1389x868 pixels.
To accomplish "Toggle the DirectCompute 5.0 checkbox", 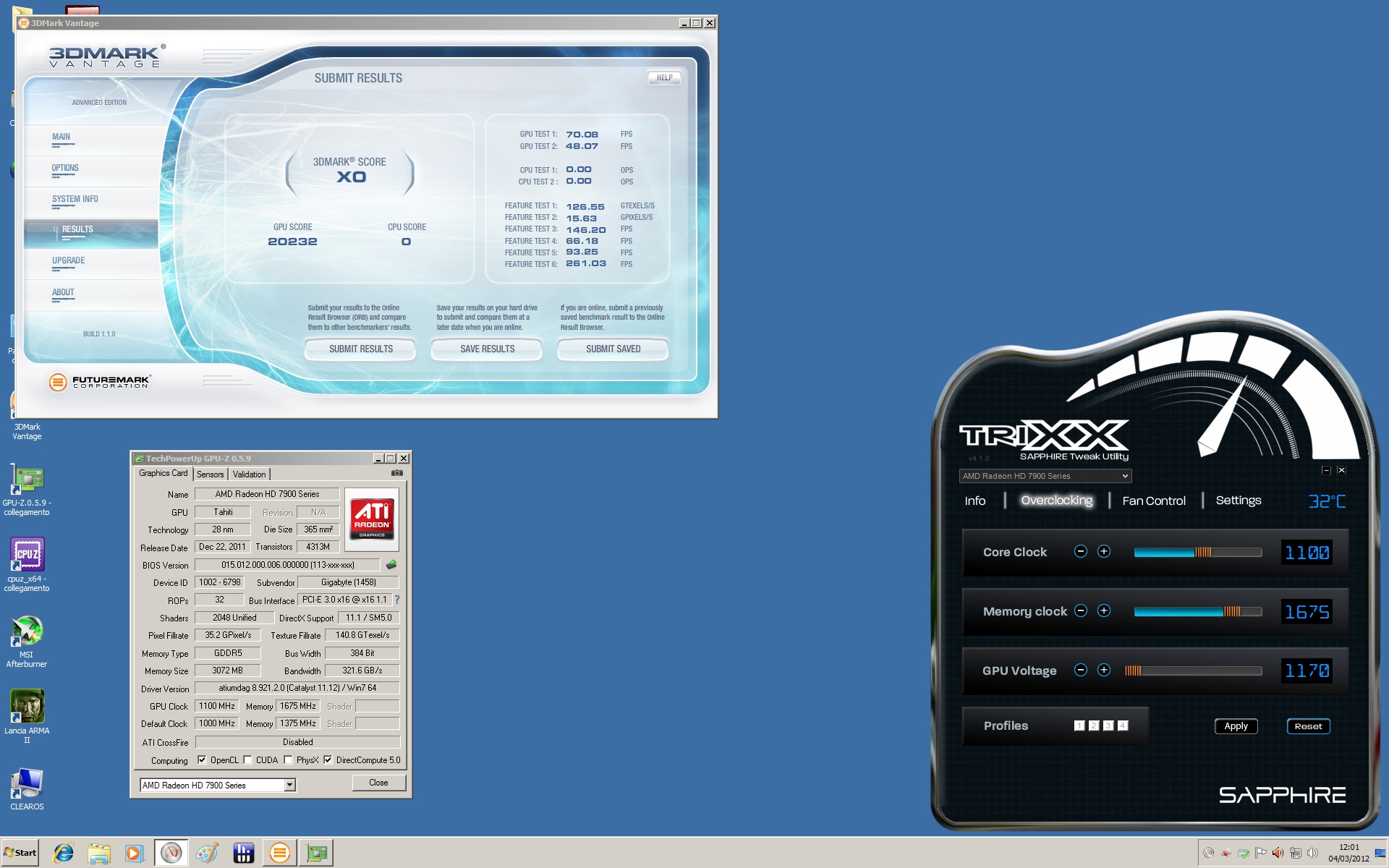I will tap(328, 759).
